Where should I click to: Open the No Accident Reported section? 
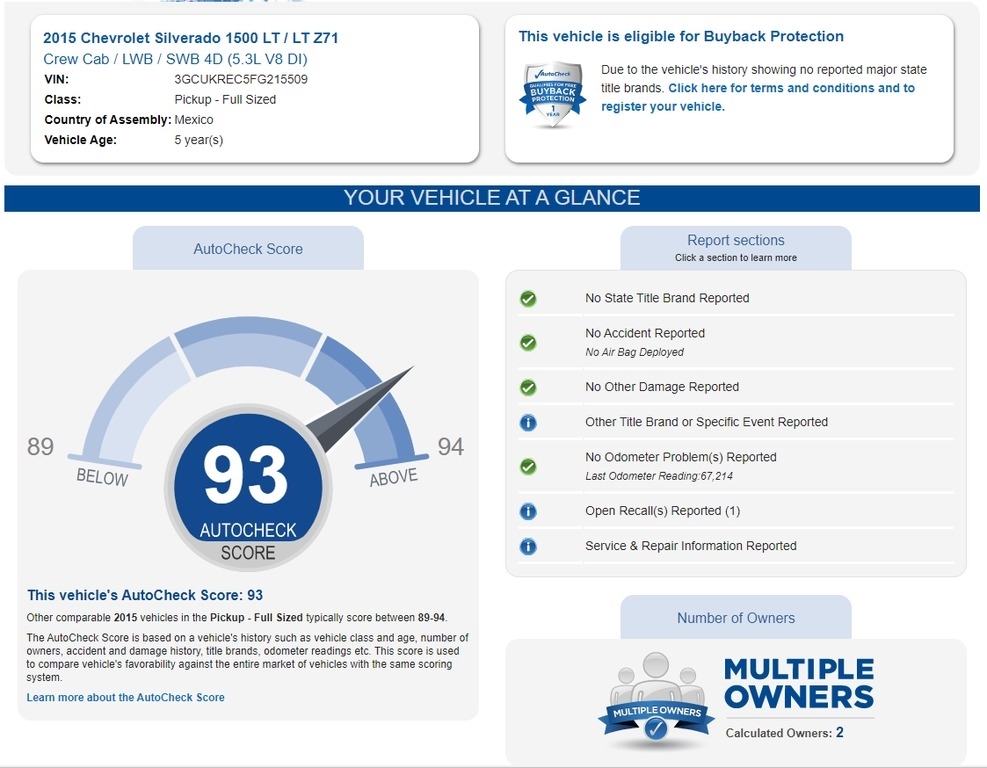point(645,333)
